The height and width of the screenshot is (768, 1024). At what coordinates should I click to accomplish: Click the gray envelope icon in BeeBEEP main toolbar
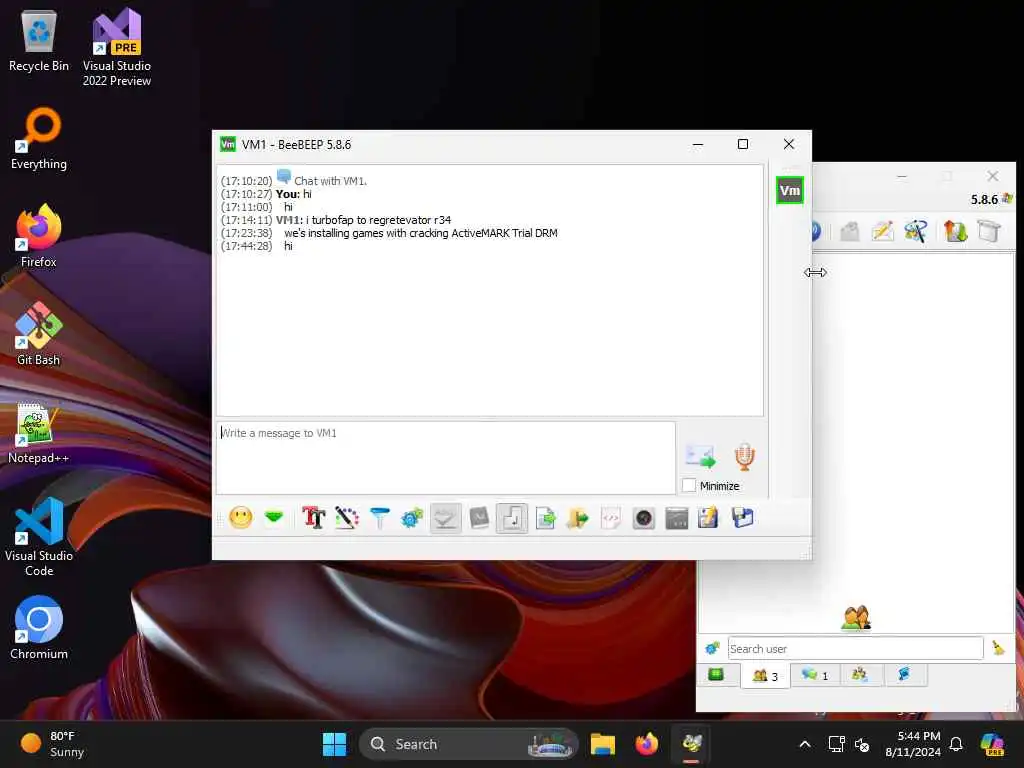pyautogui.click(x=850, y=231)
